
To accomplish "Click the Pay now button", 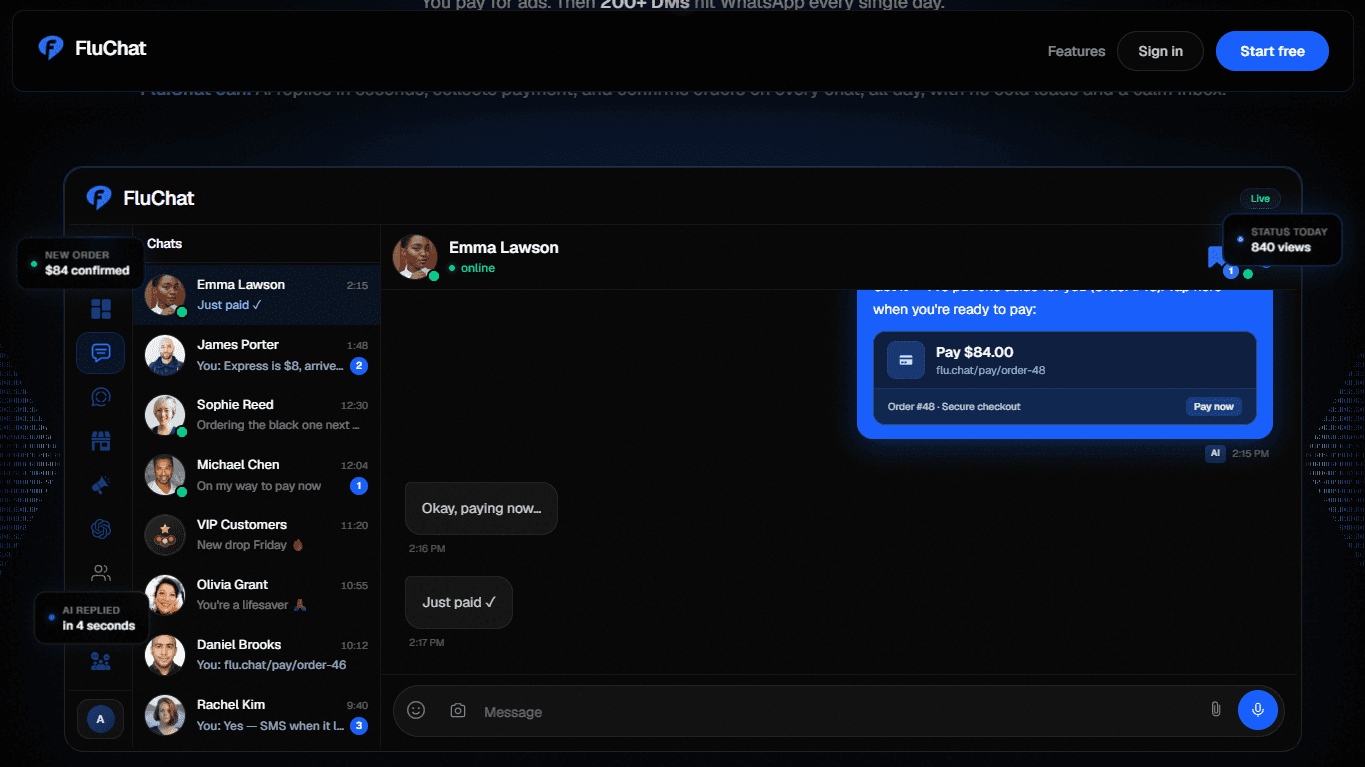I will [1214, 406].
